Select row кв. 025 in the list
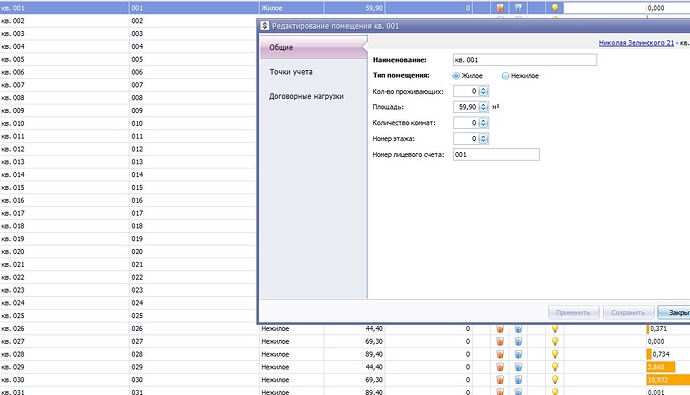The height and width of the screenshot is (395, 690). [x=128, y=316]
